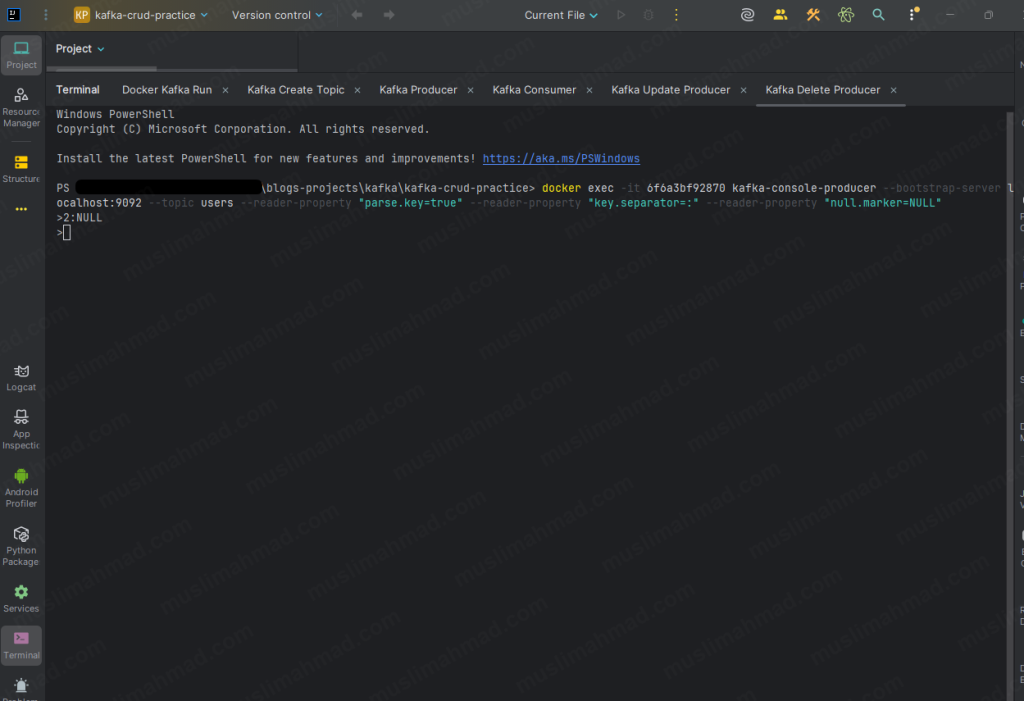The image size is (1024, 701).
Task: Debug the current file
Action: coord(648,14)
